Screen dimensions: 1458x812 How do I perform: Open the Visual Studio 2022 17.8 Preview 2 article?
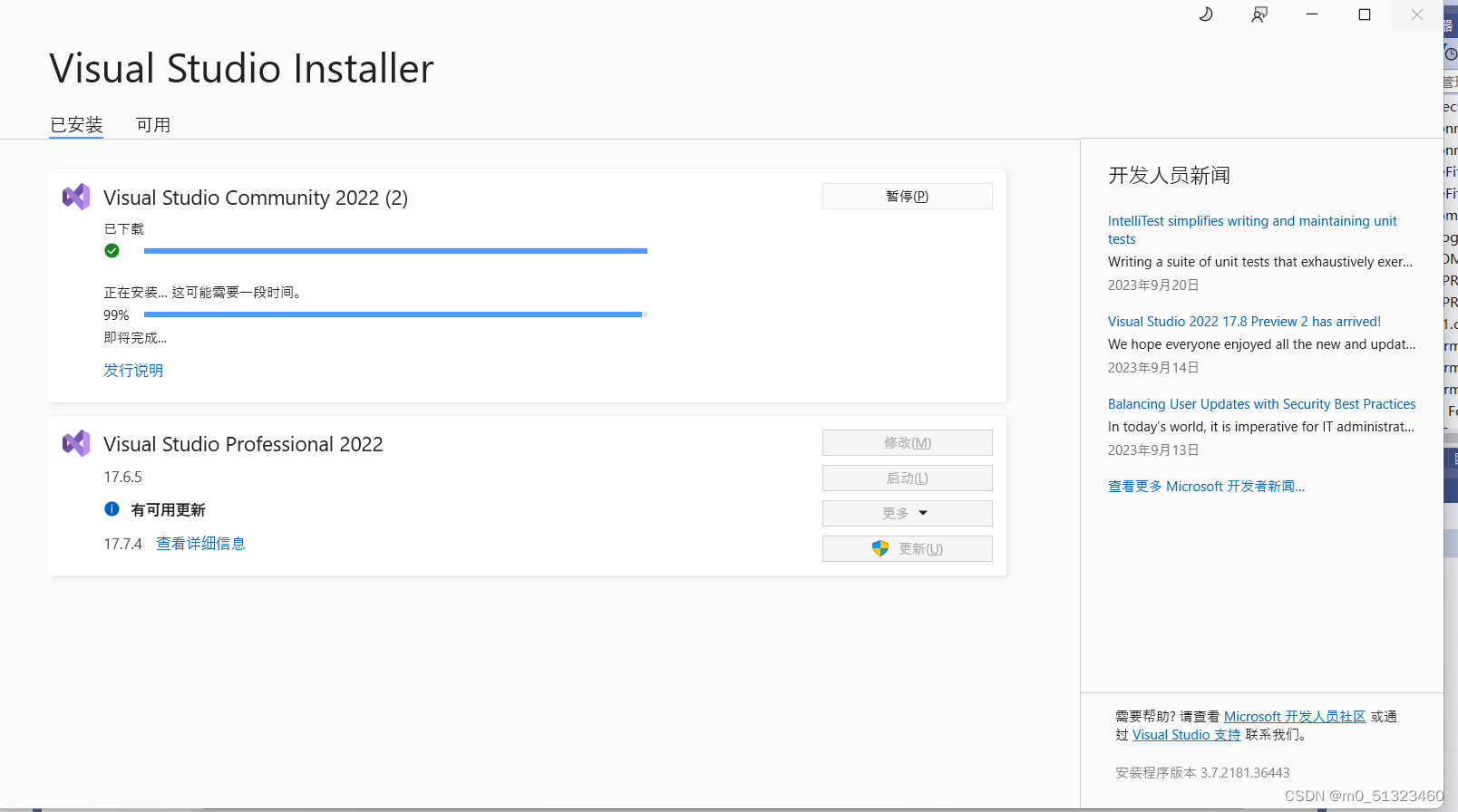pos(1244,322)
